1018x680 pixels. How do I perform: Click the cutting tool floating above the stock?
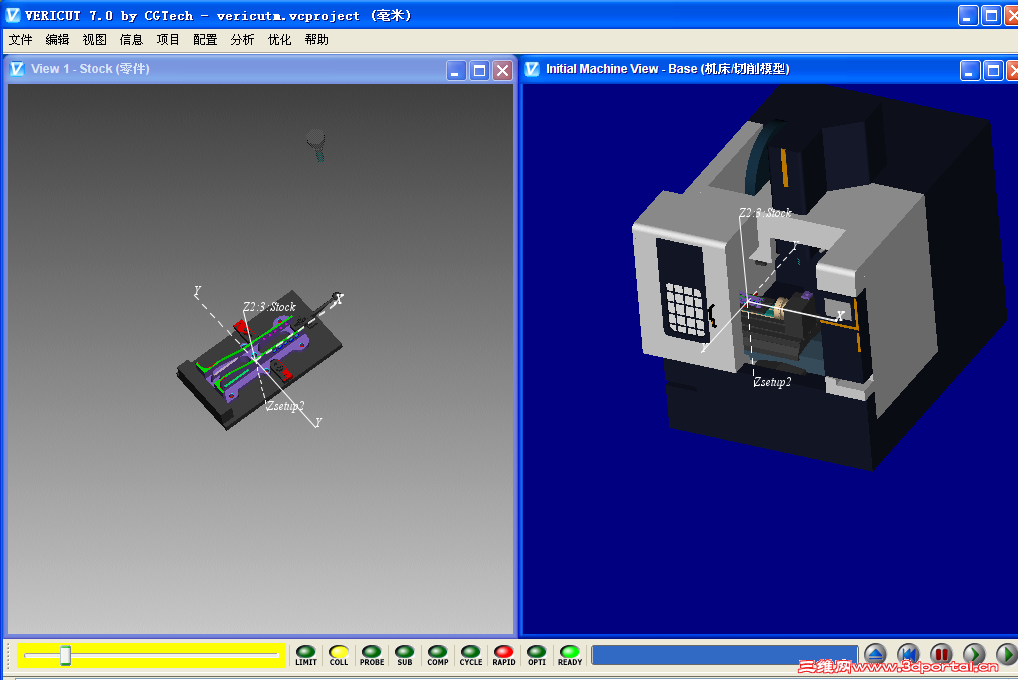(316, 144)
